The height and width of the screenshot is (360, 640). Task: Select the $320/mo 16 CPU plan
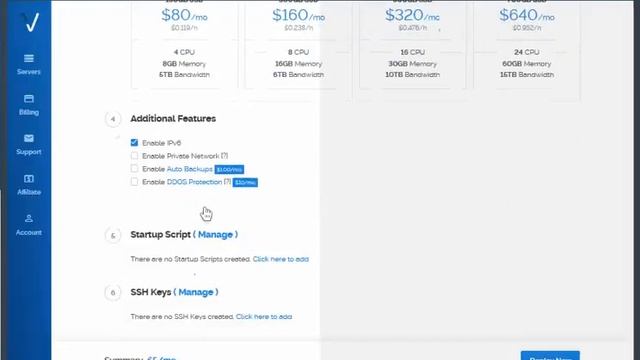tap(412, 44)
